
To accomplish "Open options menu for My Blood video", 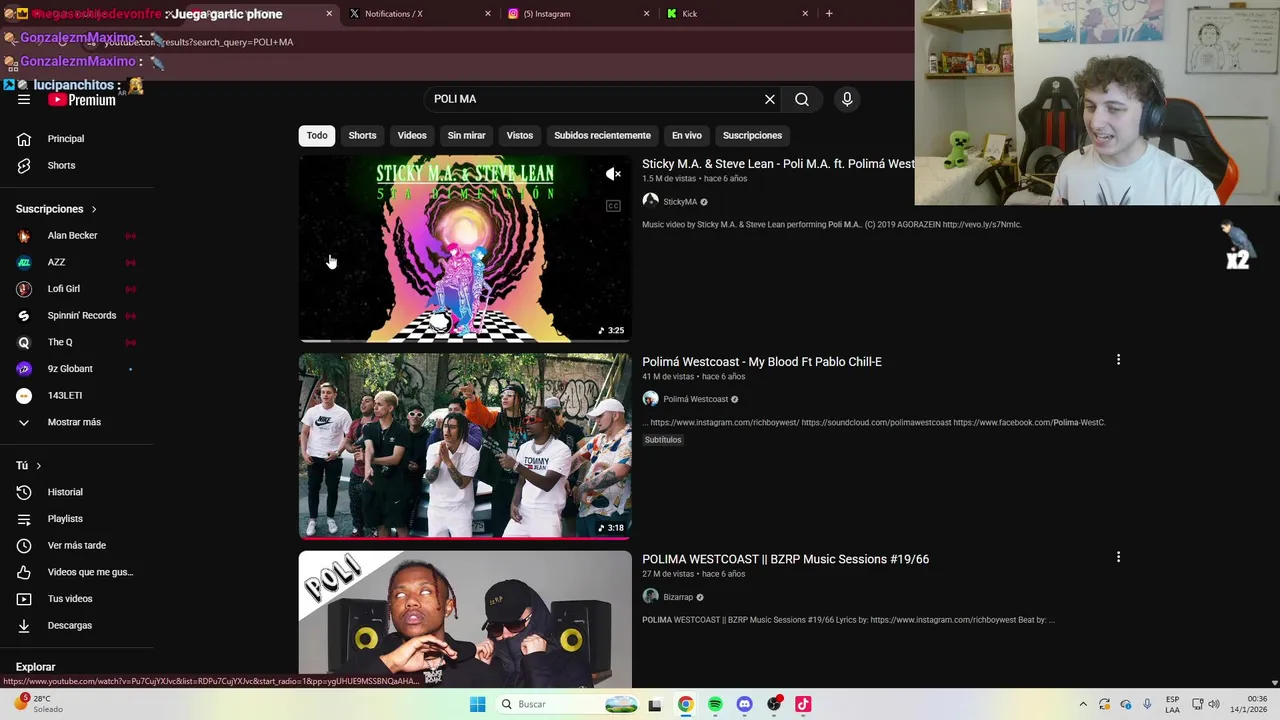I will [x=1118, y=359].
